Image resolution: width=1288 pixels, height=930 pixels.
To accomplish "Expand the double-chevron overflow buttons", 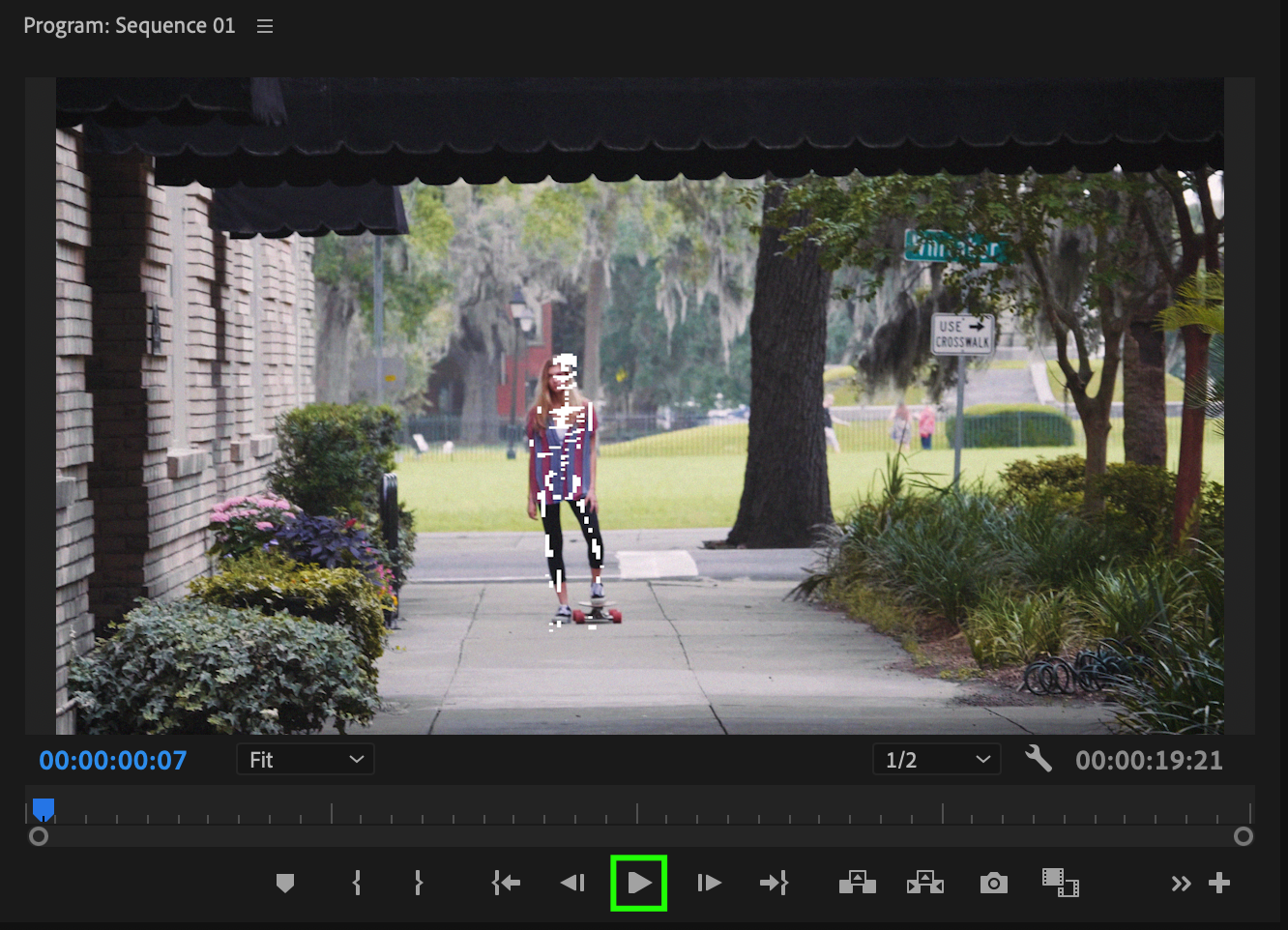I will [x=1181, y=883].
